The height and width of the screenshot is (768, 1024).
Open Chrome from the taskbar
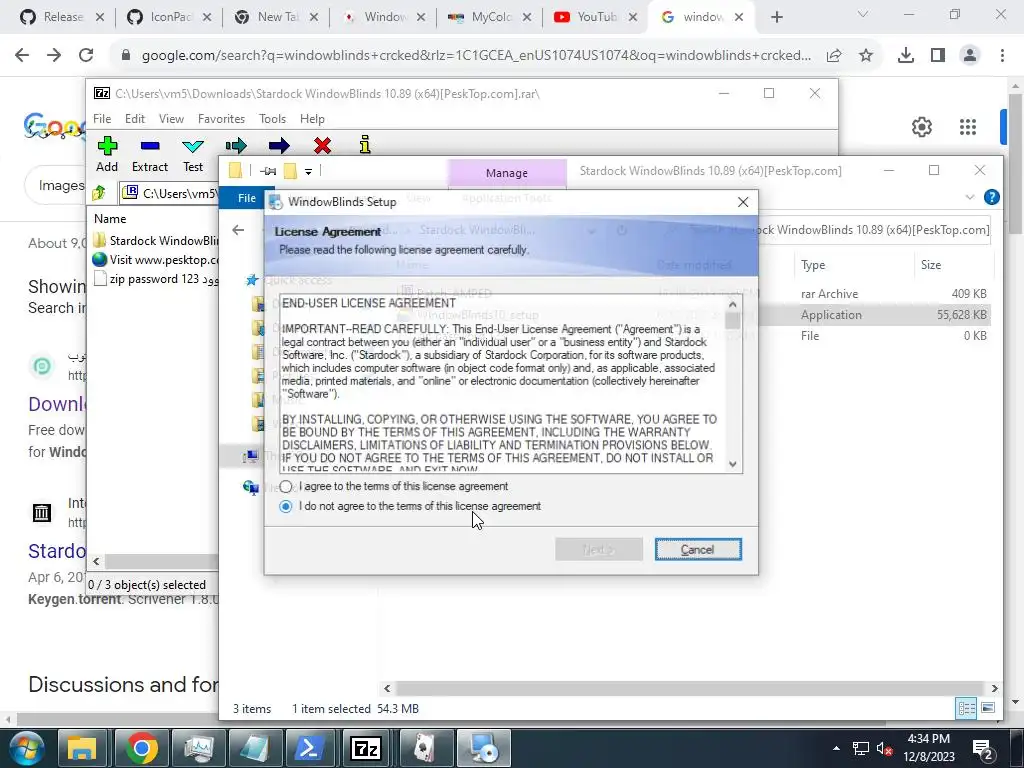141,748
